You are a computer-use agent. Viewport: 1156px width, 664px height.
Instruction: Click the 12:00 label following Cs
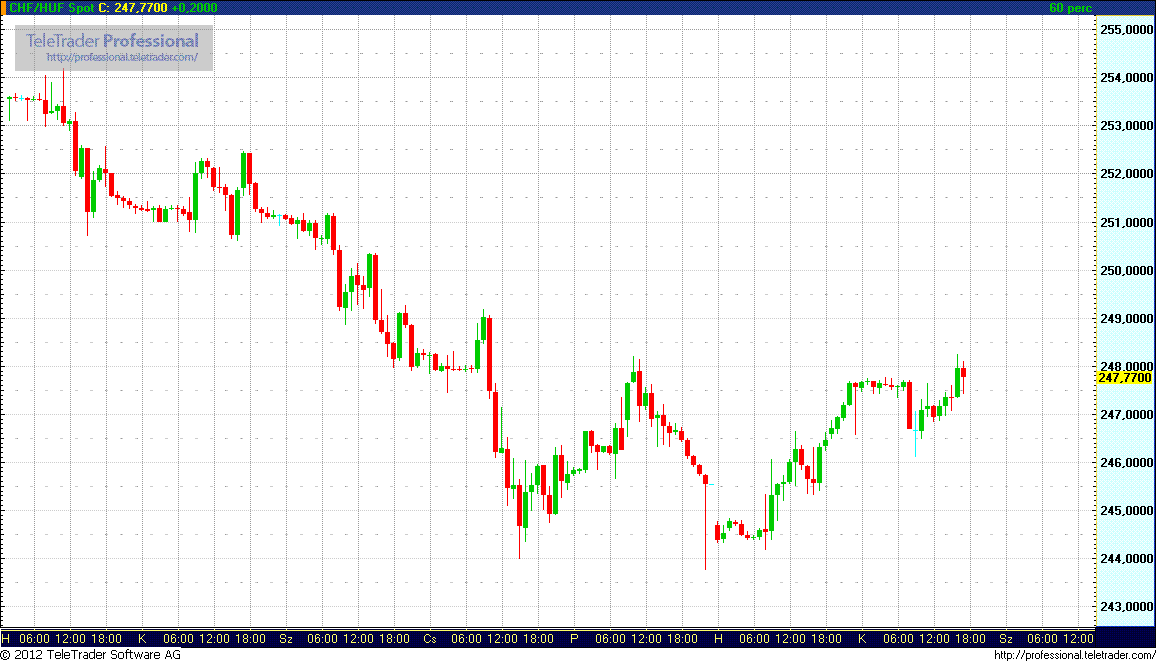point(503,639)
